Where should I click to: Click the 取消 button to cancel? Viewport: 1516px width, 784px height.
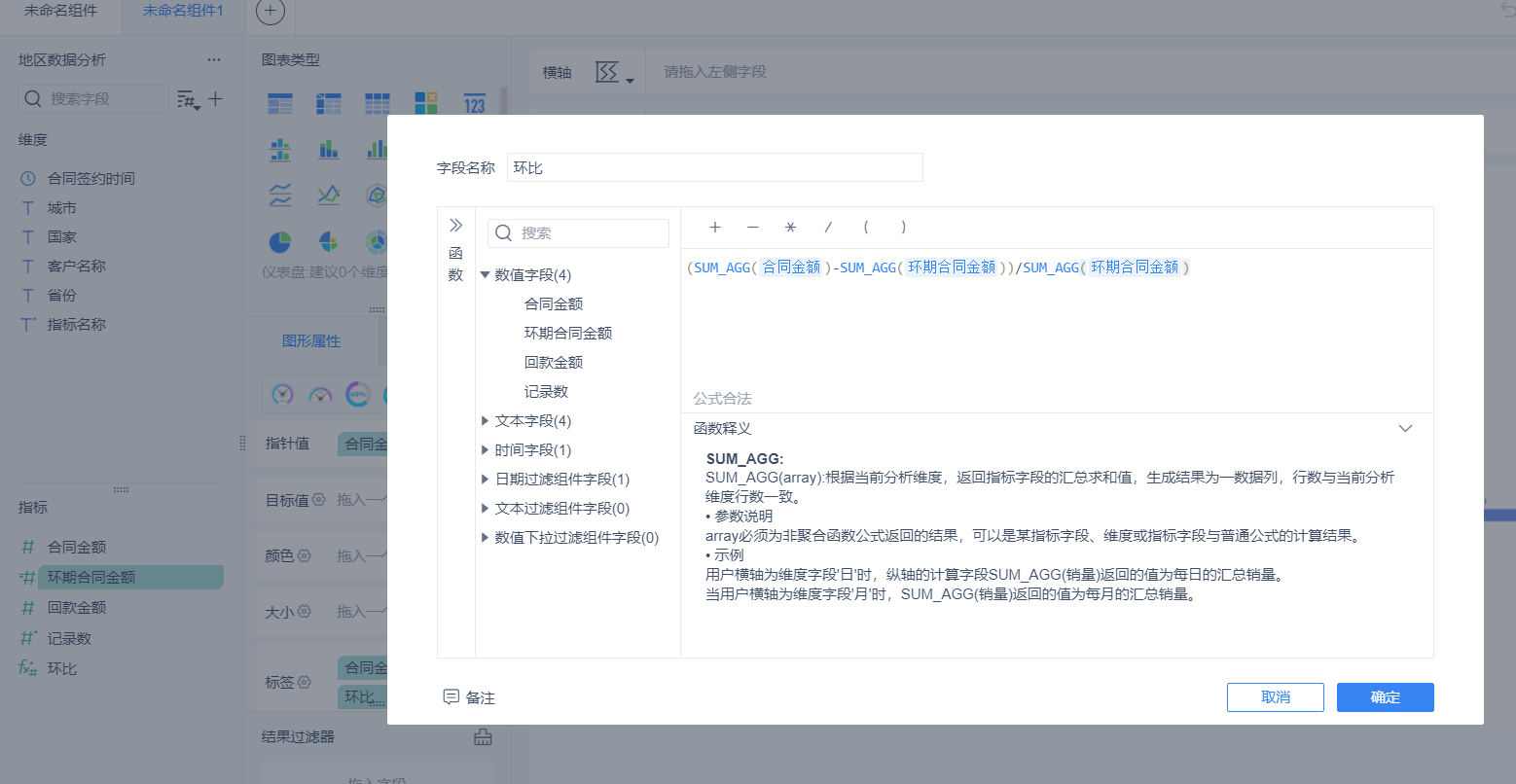1275,697
